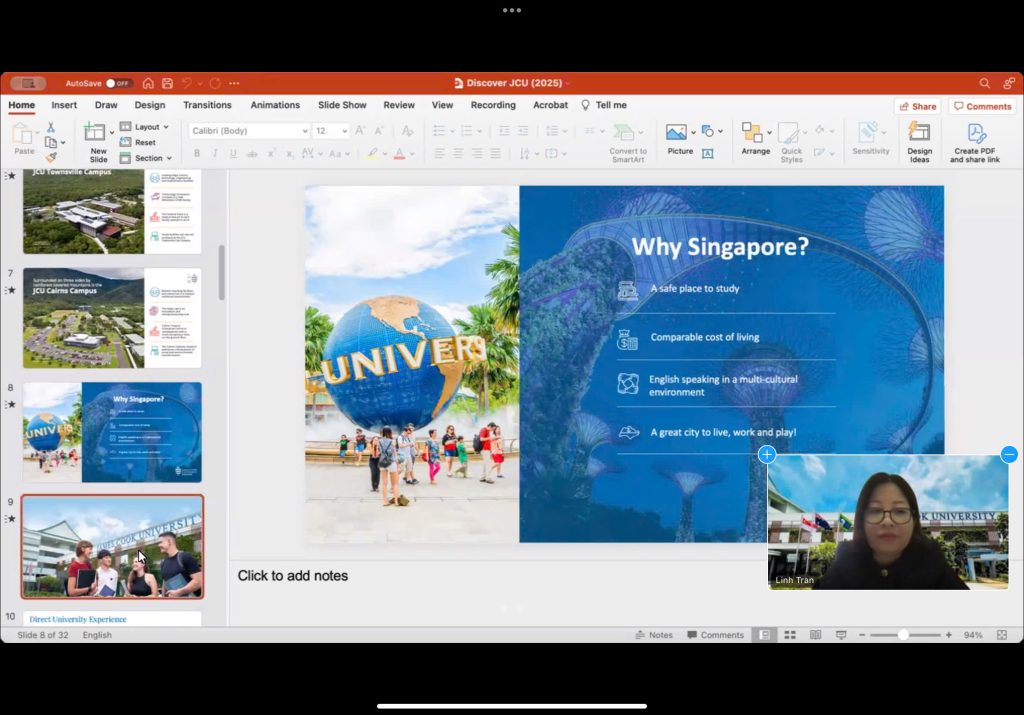Click the Quick Styles icon
Viewport: 1024px width, 715px height.
788,133
